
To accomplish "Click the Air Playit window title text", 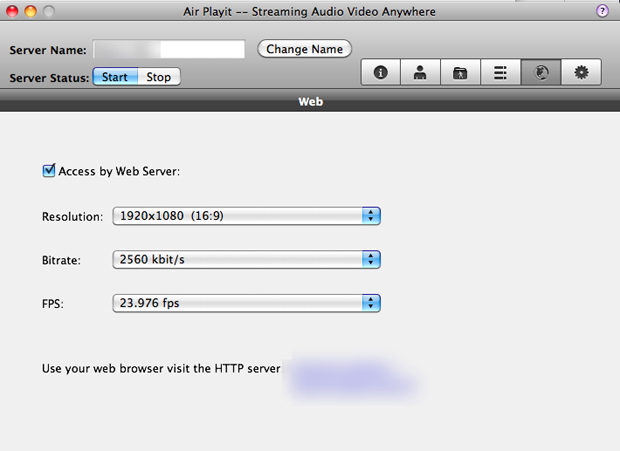I will click(309, 11).
